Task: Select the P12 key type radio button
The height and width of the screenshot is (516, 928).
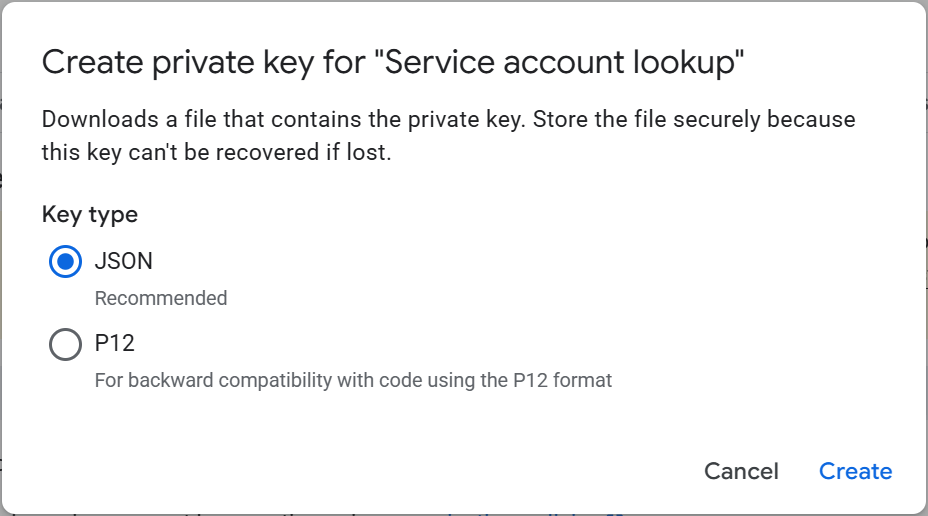Action: tap(65, 345)
